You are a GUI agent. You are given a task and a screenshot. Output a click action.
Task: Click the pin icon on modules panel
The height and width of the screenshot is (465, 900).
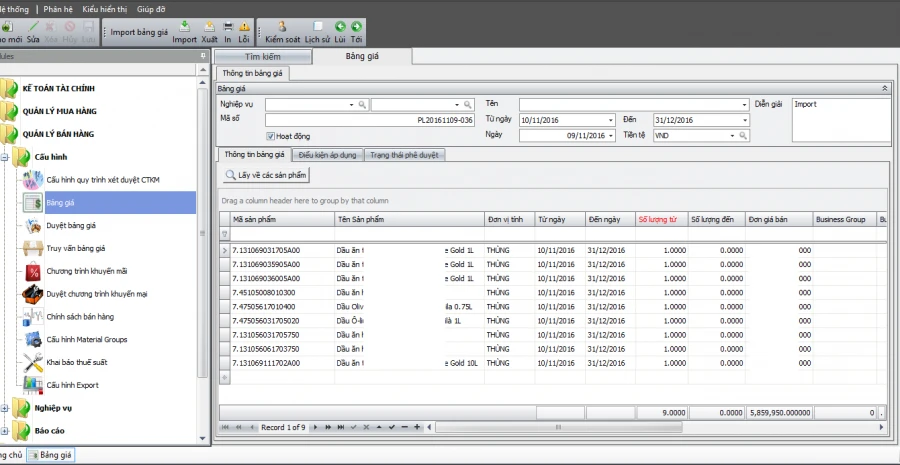pyautogui.click(x=203, y=56)
